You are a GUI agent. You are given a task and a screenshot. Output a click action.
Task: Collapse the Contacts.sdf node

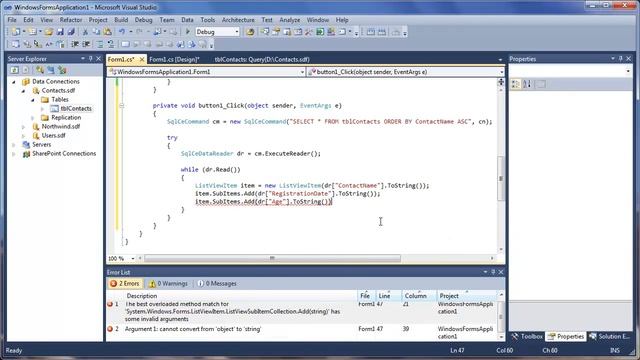click(23, 91)
